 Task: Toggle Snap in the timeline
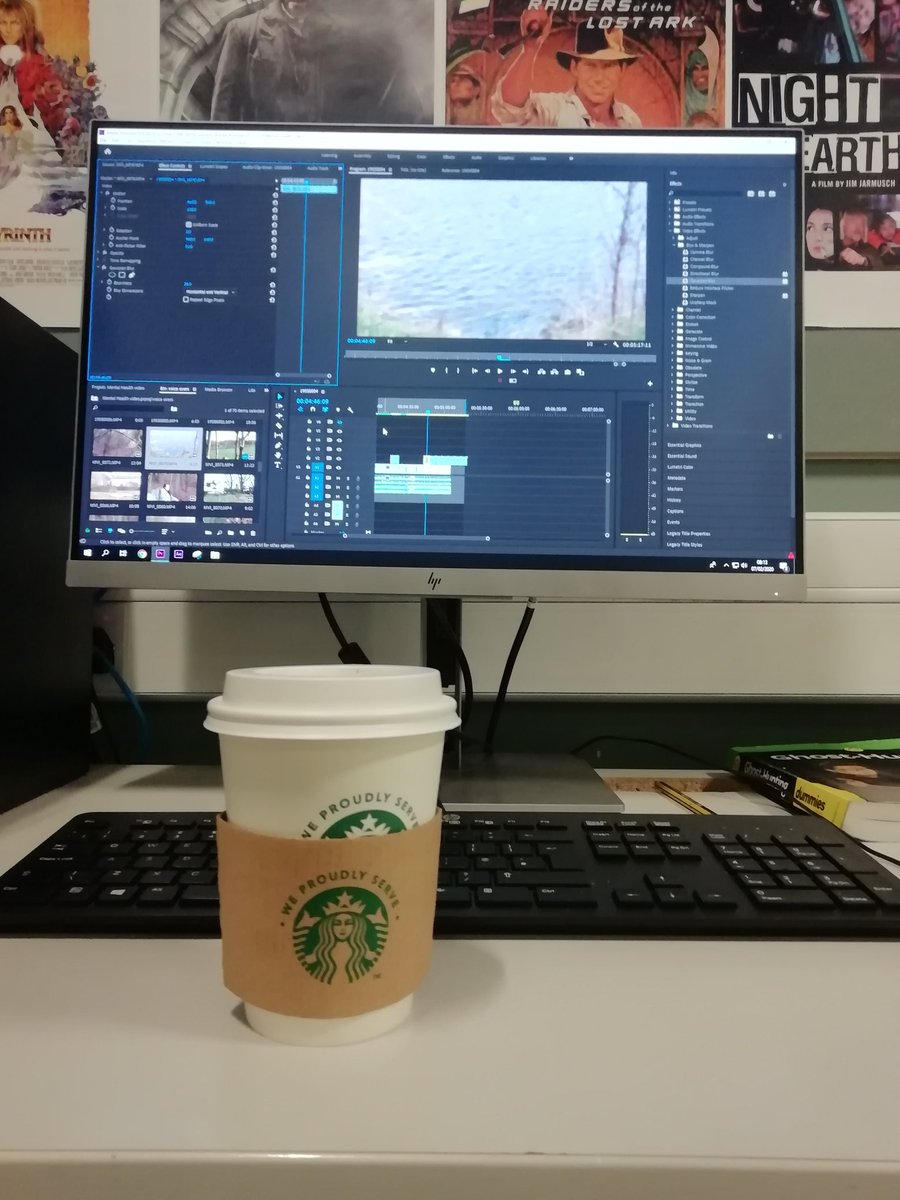(312, 409)
